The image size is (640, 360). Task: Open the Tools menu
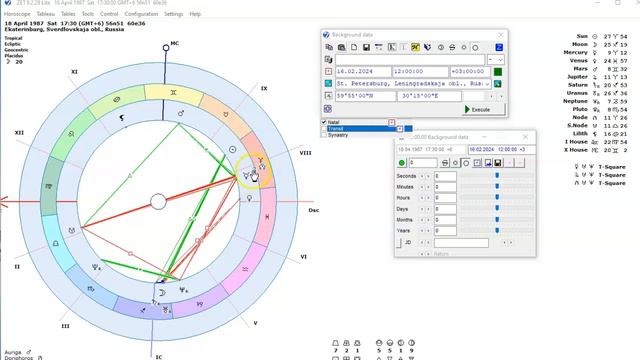click(x=88, y=14)
